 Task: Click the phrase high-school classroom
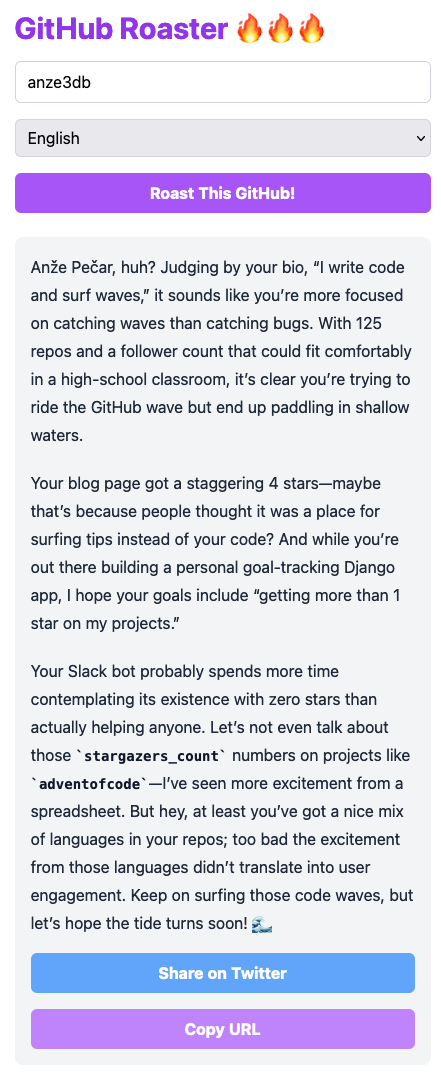[134, 378]
